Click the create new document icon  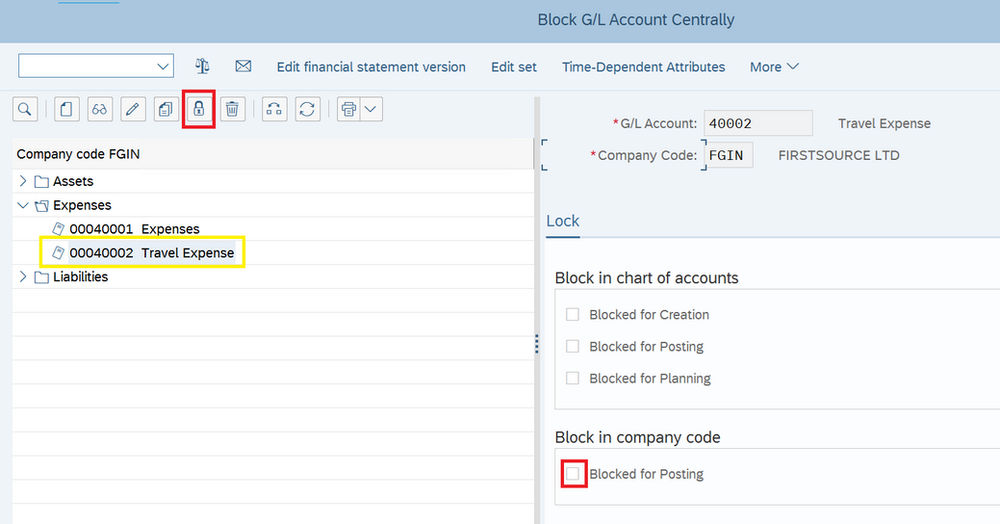[67, 109]
